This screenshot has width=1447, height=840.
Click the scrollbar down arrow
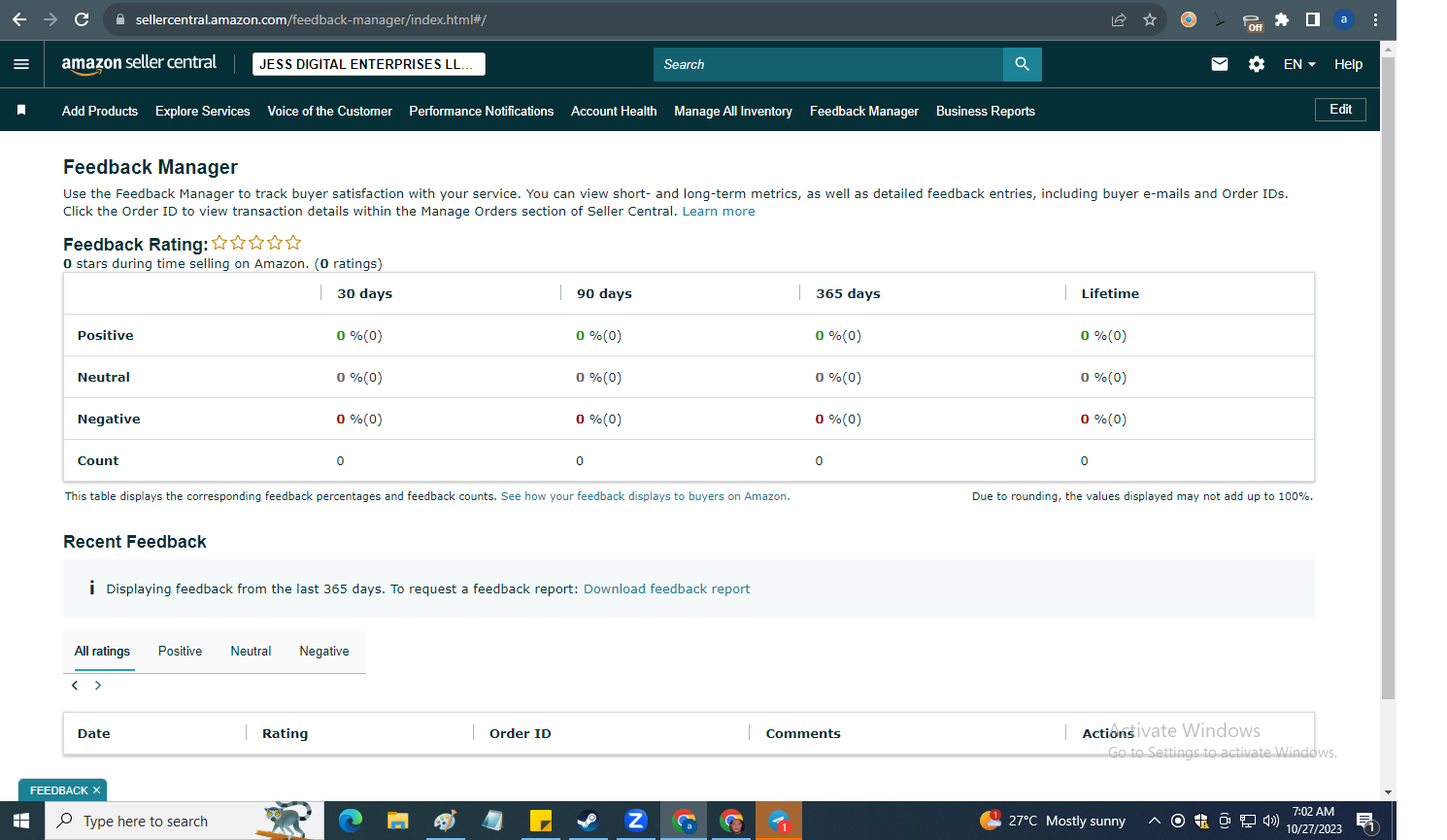[x=1389, y=792]
